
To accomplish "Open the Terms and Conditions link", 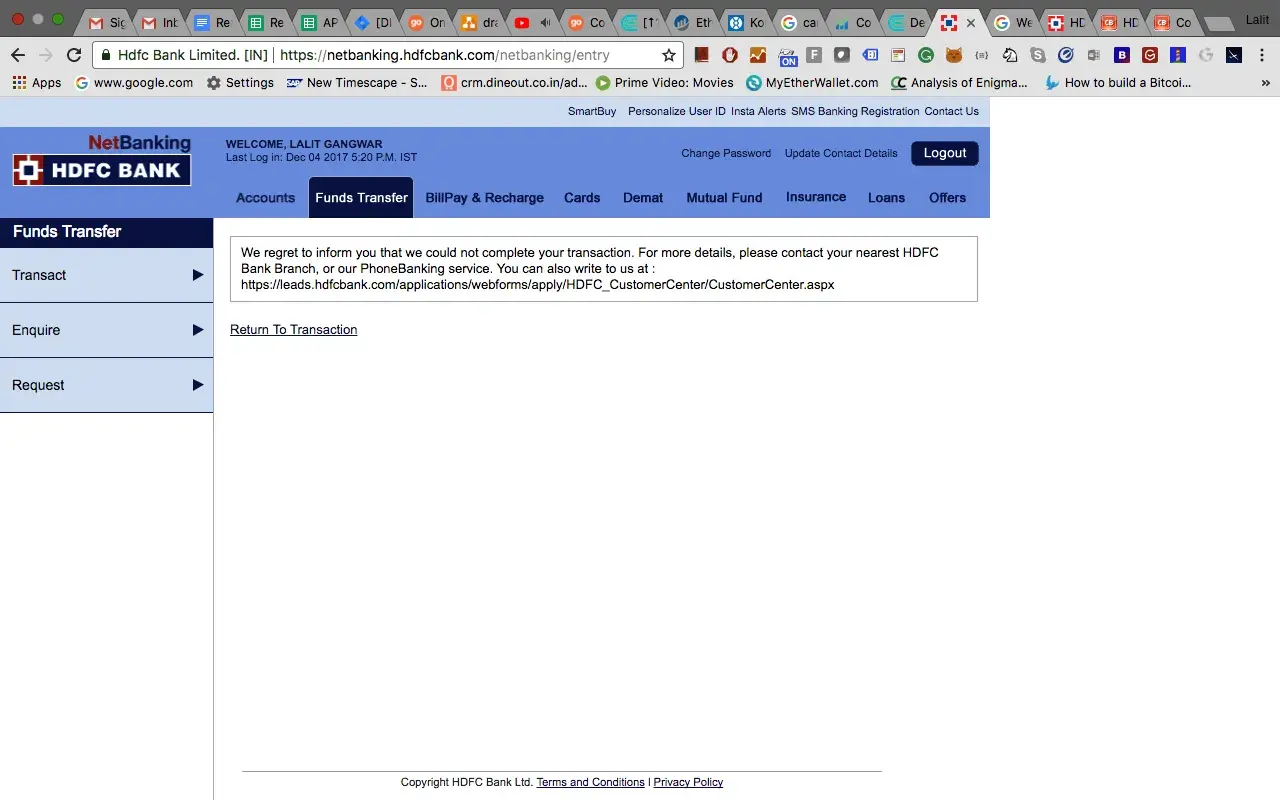I will tap(590, 782).
